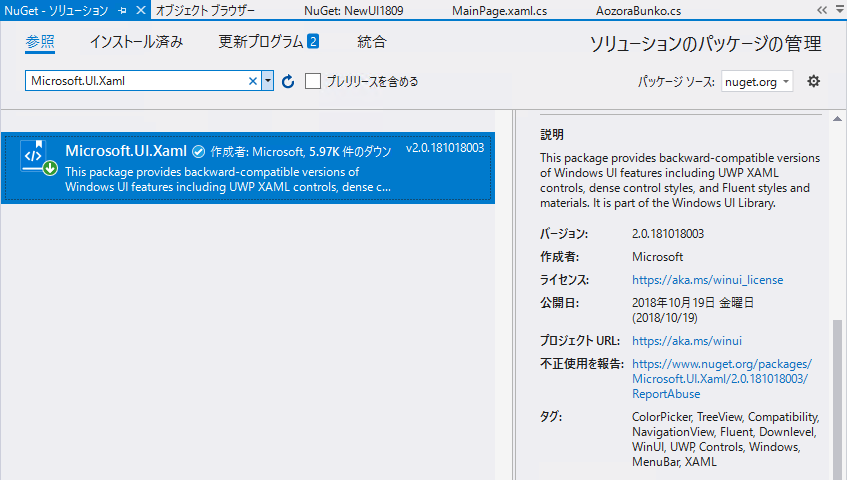Switch to the インストール済み tab
This screenshot has height=480, width=847.
[x=137, y=42]
